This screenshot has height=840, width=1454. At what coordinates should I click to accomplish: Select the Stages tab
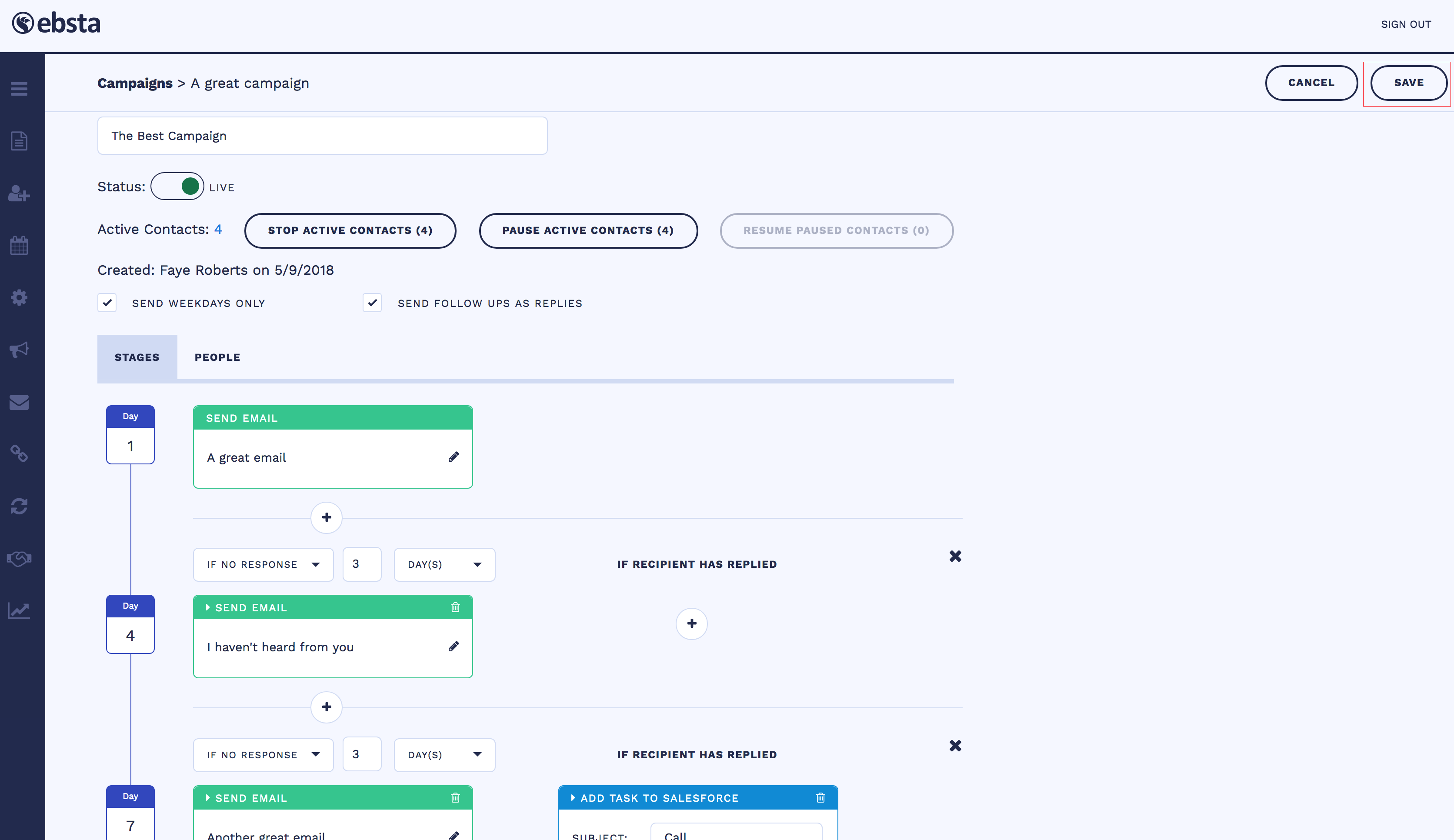(x=137, y=357)
